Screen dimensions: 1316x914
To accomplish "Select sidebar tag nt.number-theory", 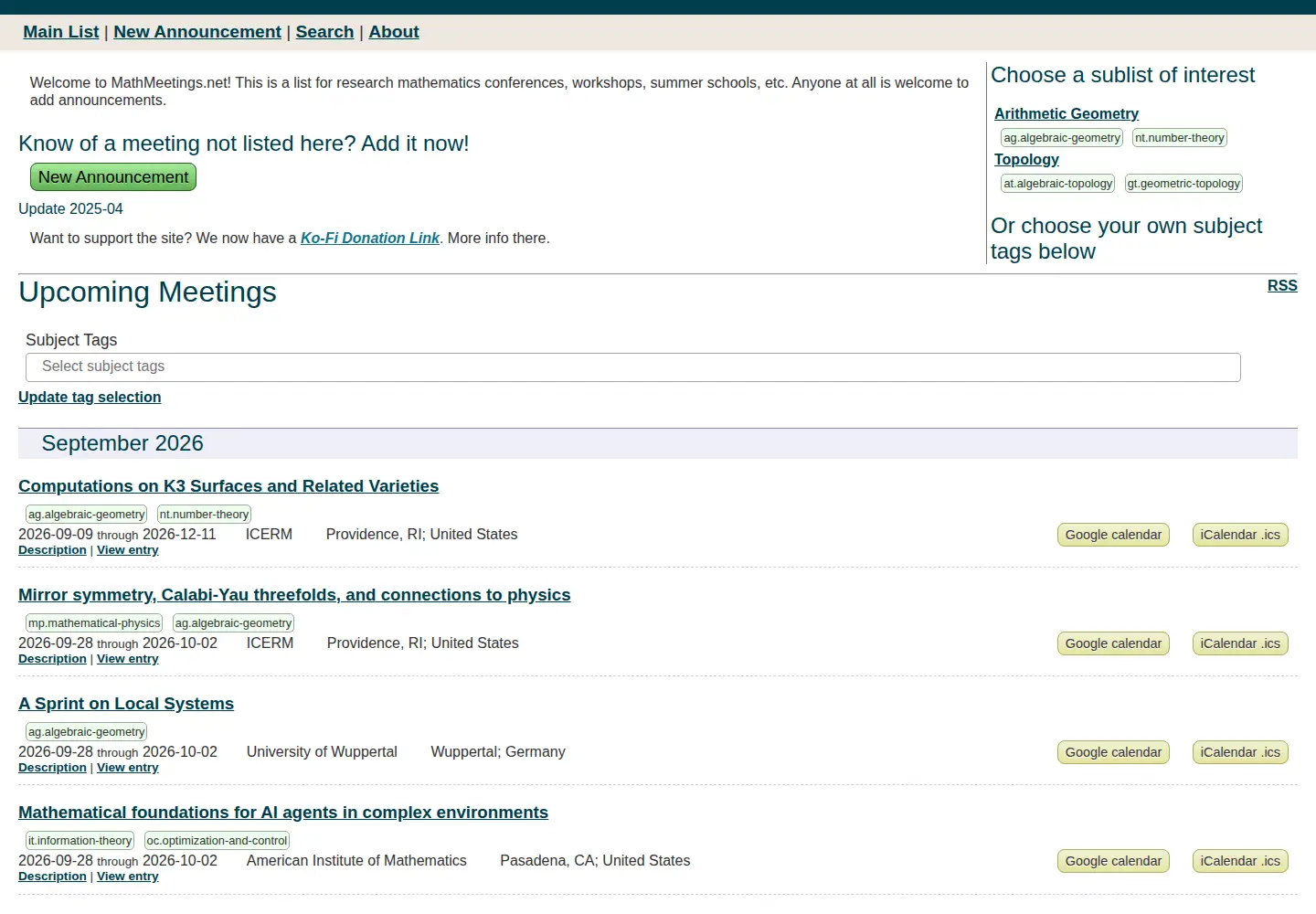I will click(1180, 138).
